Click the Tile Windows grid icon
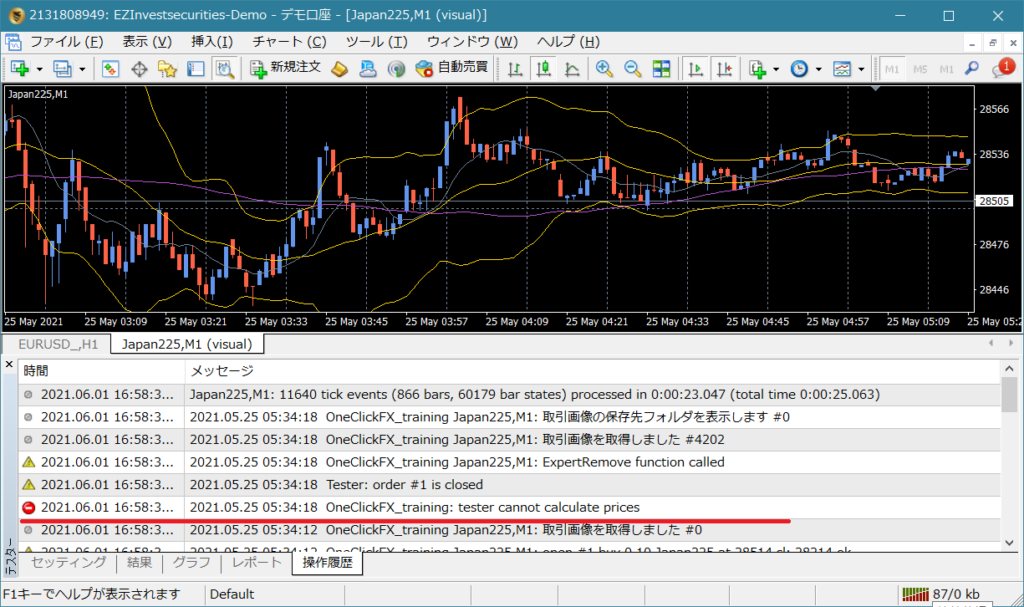The height and width of the screenshot is (607, 1024). click(x=661, y=69)
